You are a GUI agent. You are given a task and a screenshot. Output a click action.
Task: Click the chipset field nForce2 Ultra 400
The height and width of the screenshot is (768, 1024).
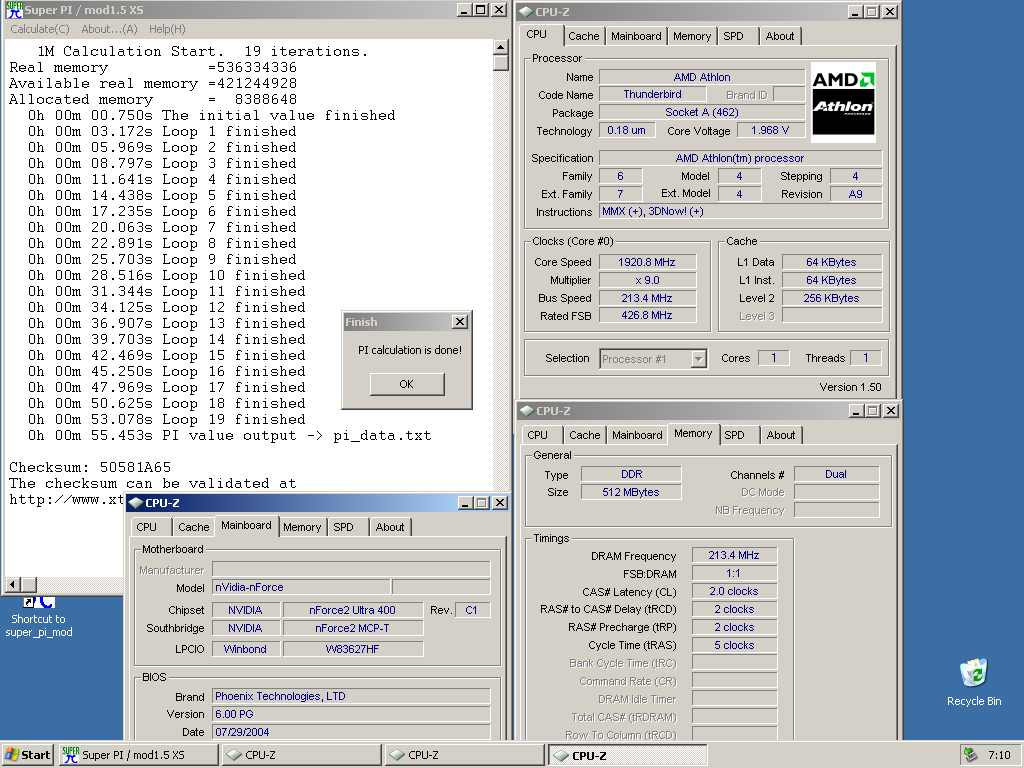click(x=353, y=610)
